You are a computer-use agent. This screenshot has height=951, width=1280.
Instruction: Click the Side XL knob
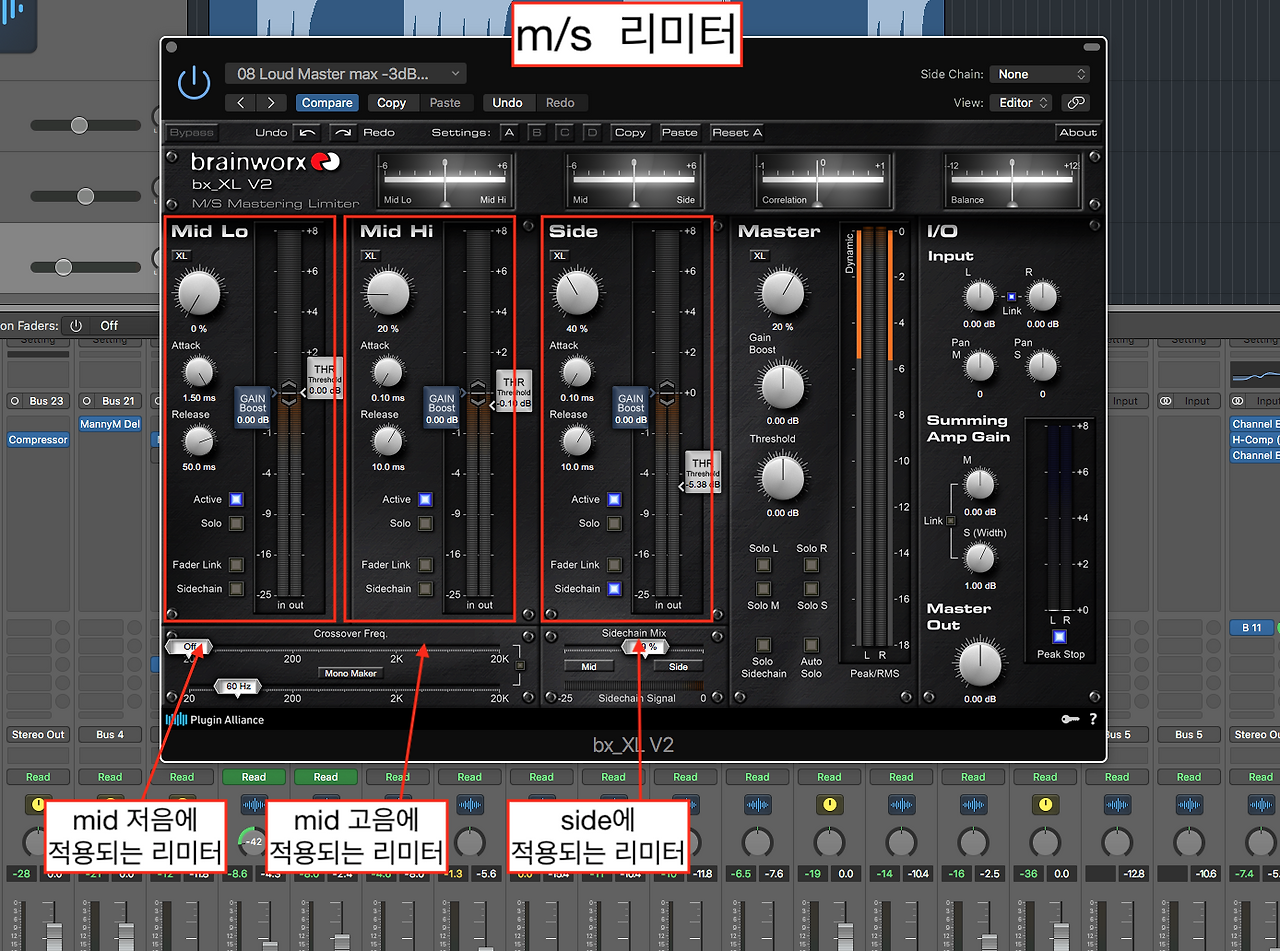pyautogui.click(x=577, y=293)
